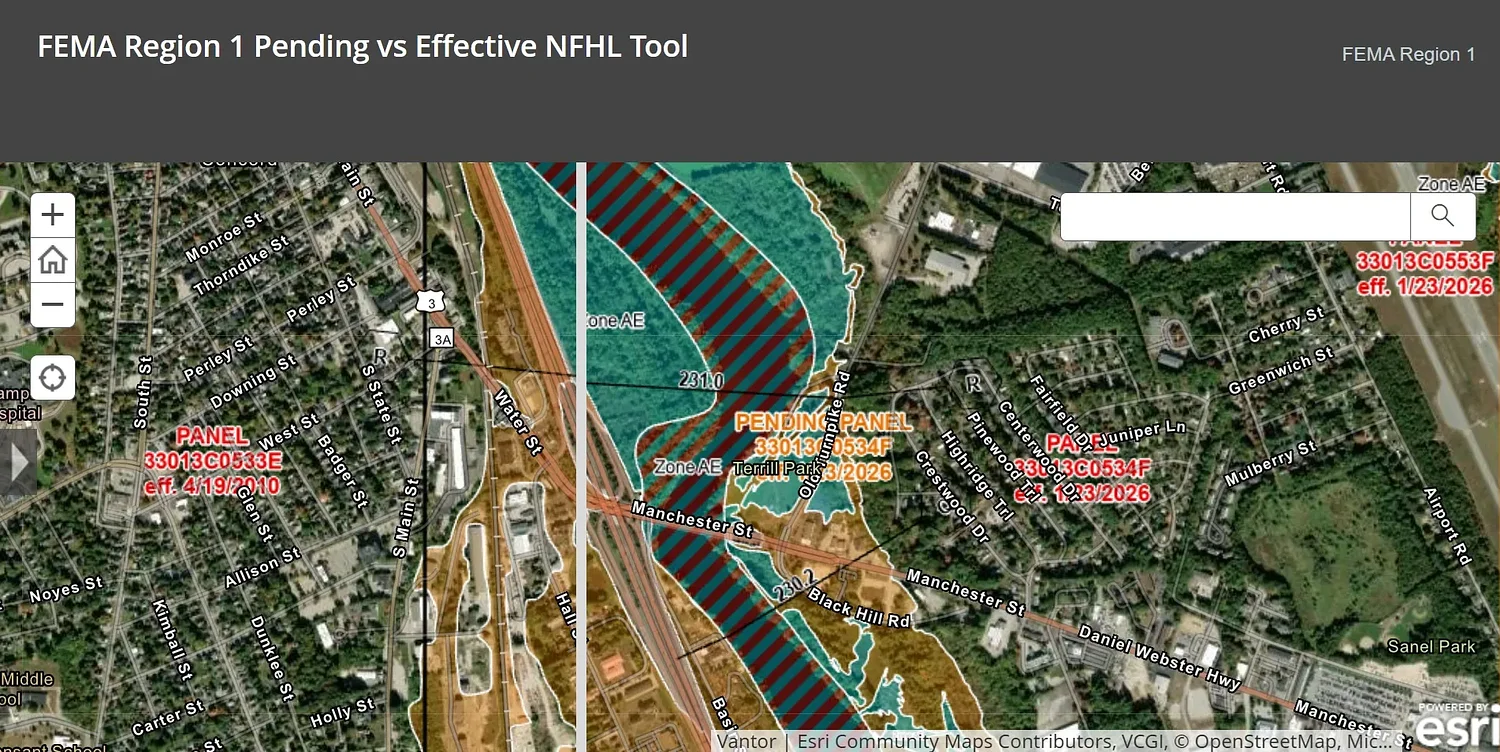
Task: Click the Sanel Park label
Action: pyautogui.click(x=1431, y=647)
